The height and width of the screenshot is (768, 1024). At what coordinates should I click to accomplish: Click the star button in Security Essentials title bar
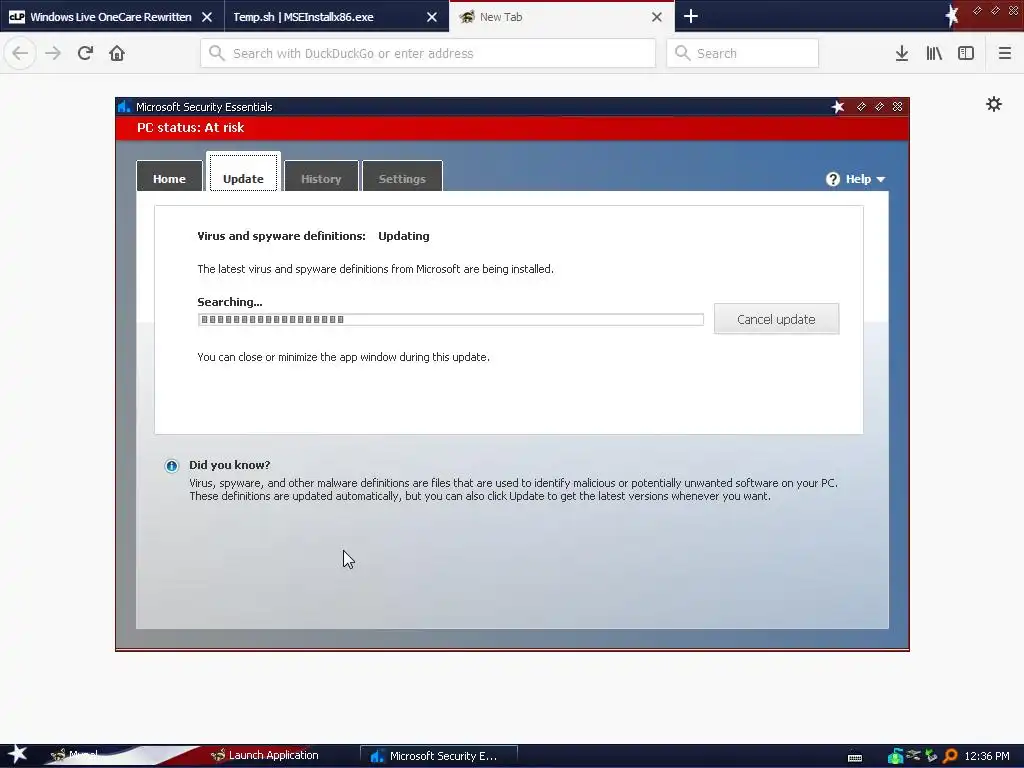point(838,106)
